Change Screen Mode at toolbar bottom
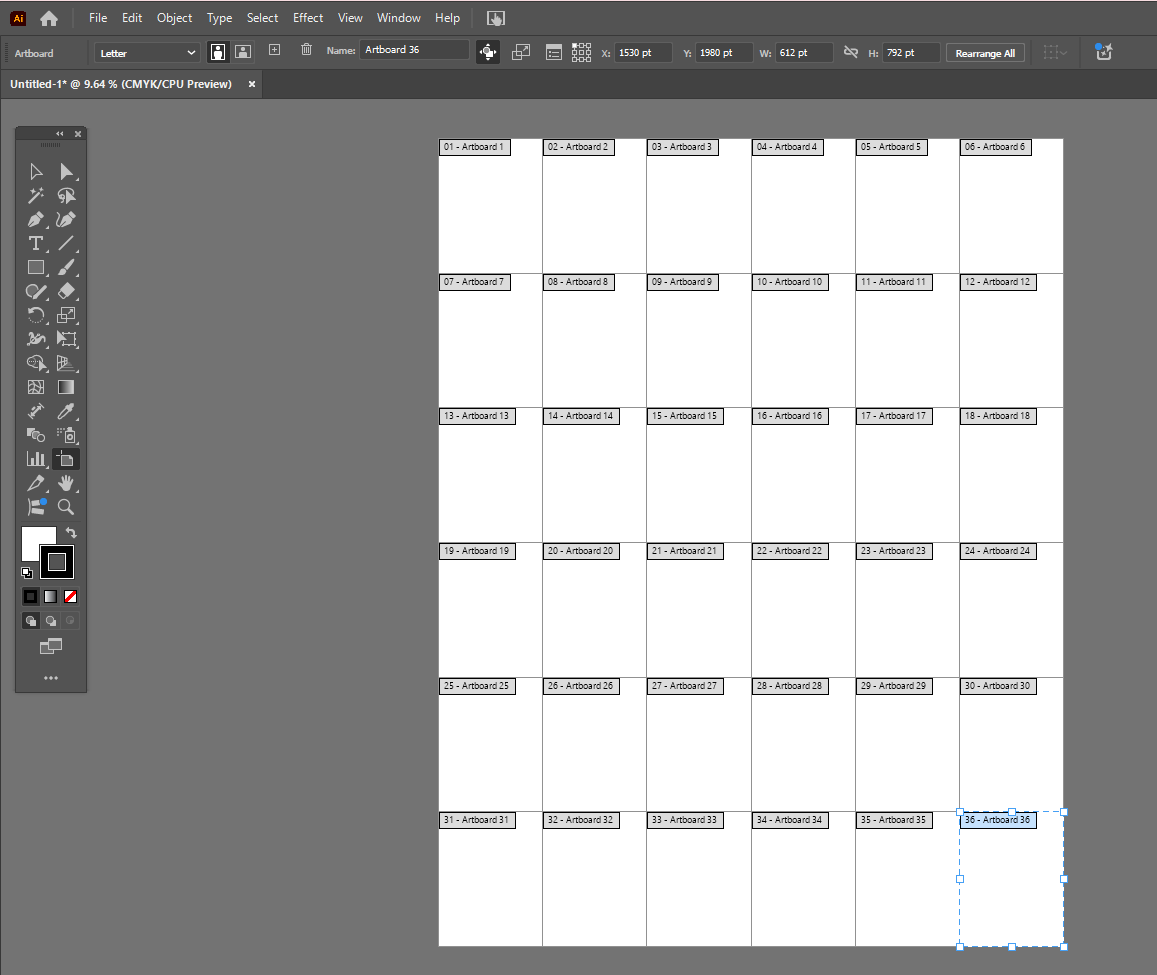The image size is (1157, 975). tap(51, 647)
